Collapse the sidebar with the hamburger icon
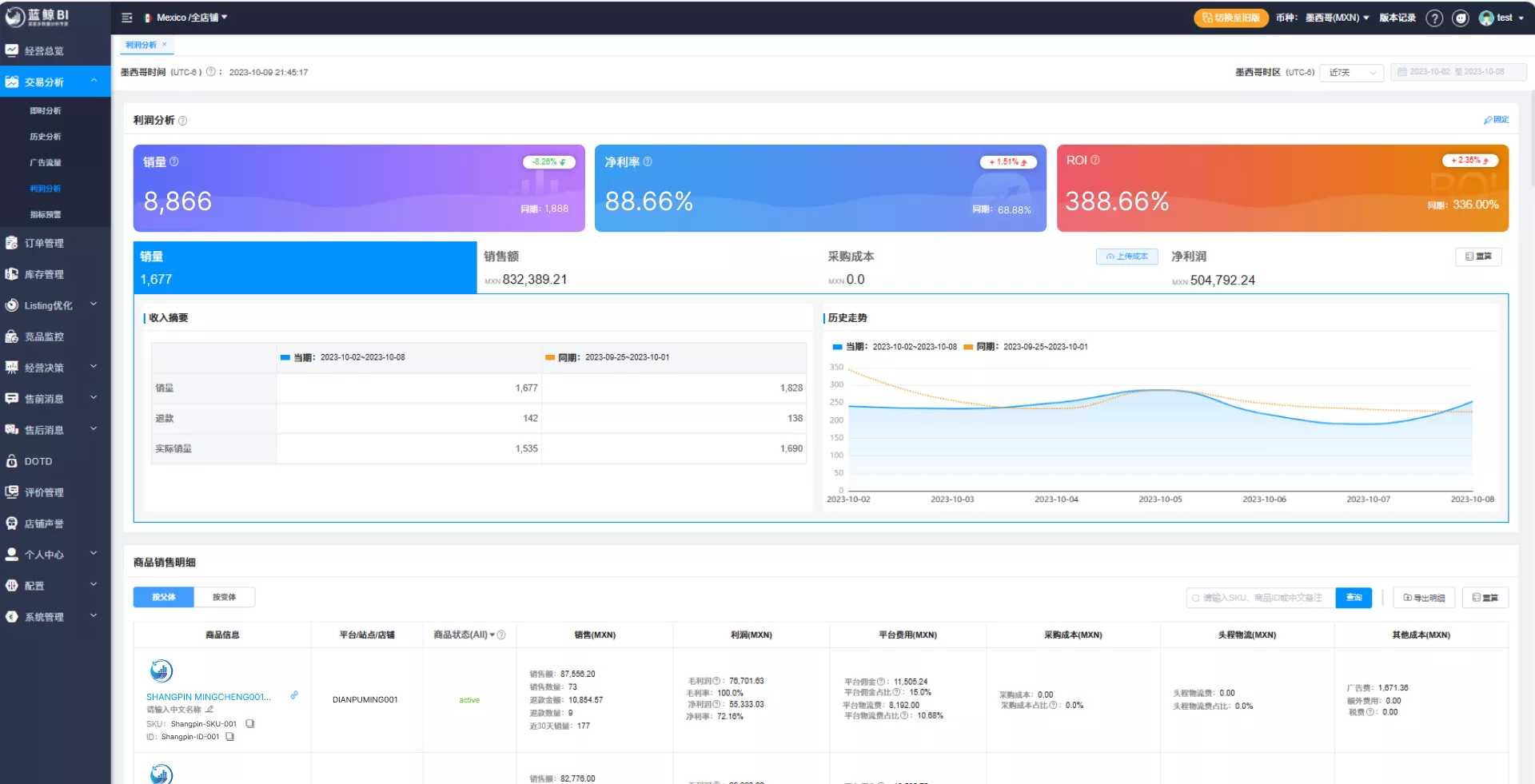1535x784 pixels. click(x=126, y=18)
